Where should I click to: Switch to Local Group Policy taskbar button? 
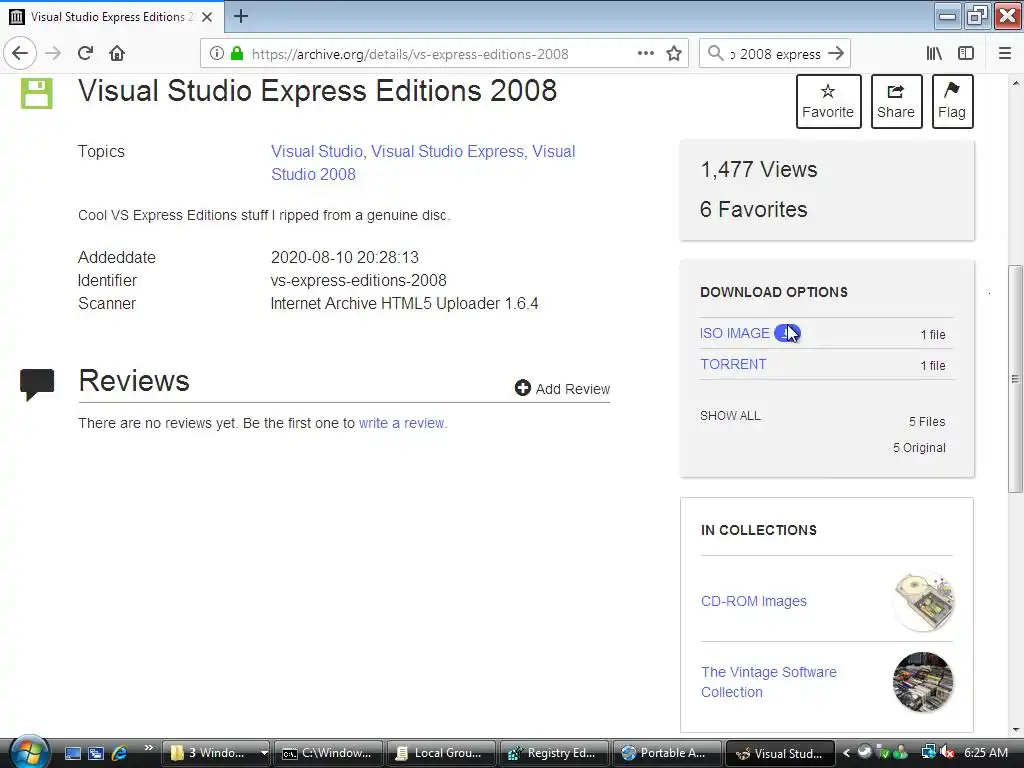click(441, 753)
